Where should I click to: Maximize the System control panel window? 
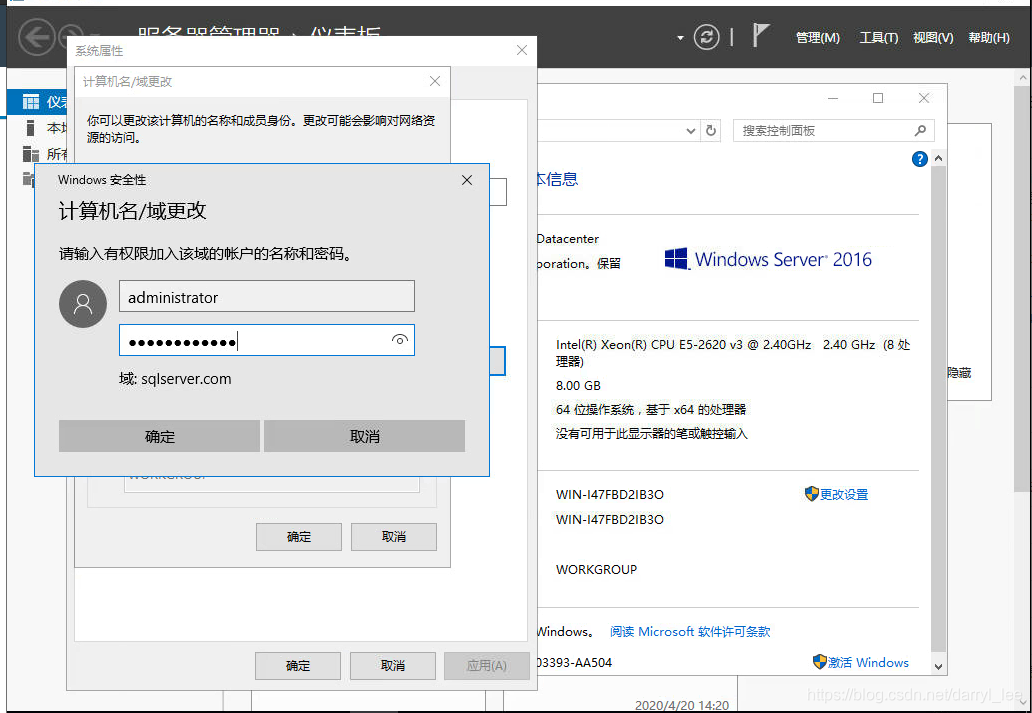877,98
